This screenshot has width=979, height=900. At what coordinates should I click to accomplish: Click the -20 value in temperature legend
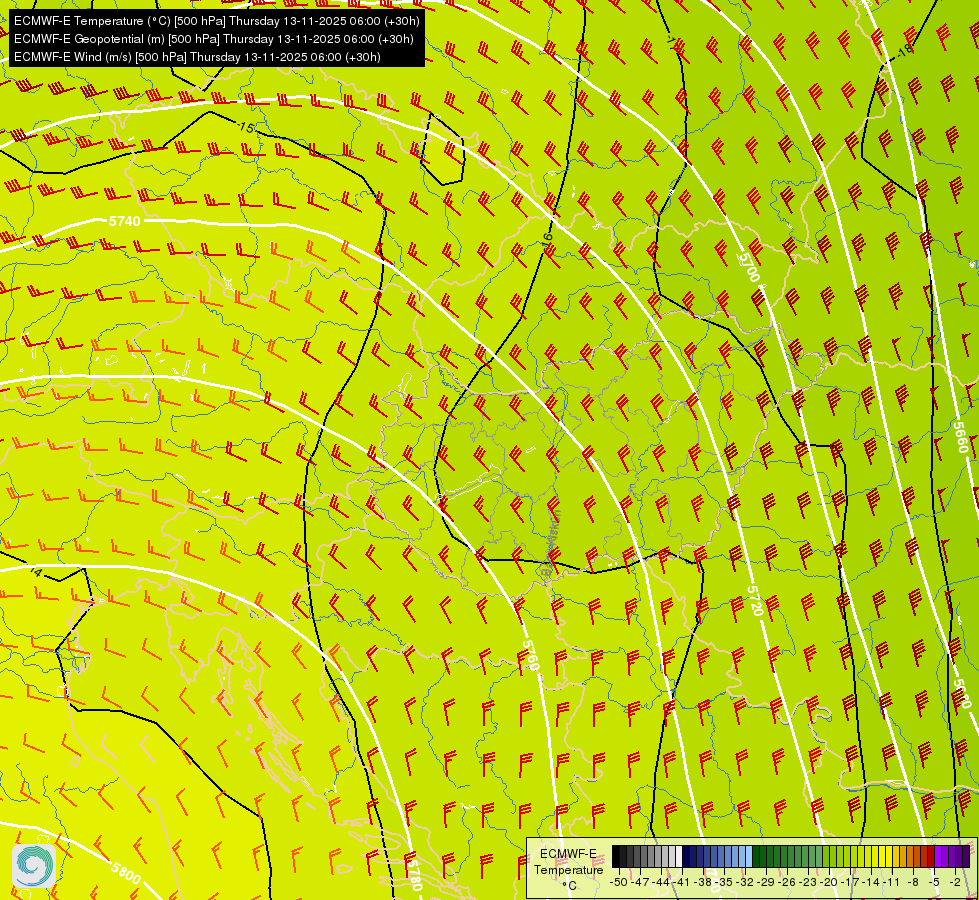829,882
